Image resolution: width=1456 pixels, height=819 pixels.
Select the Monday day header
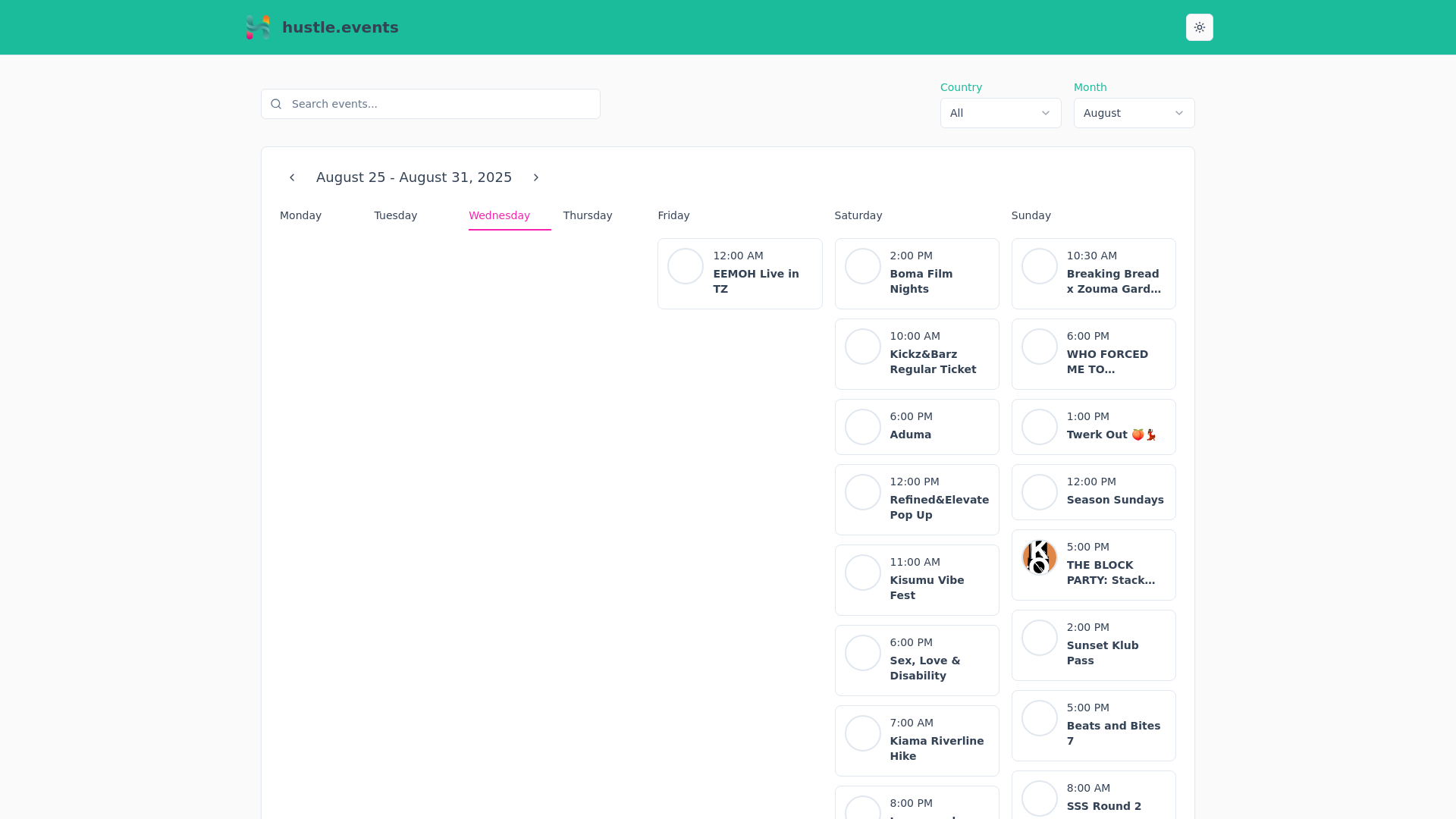pyautogui.click(x=300, y=215)
